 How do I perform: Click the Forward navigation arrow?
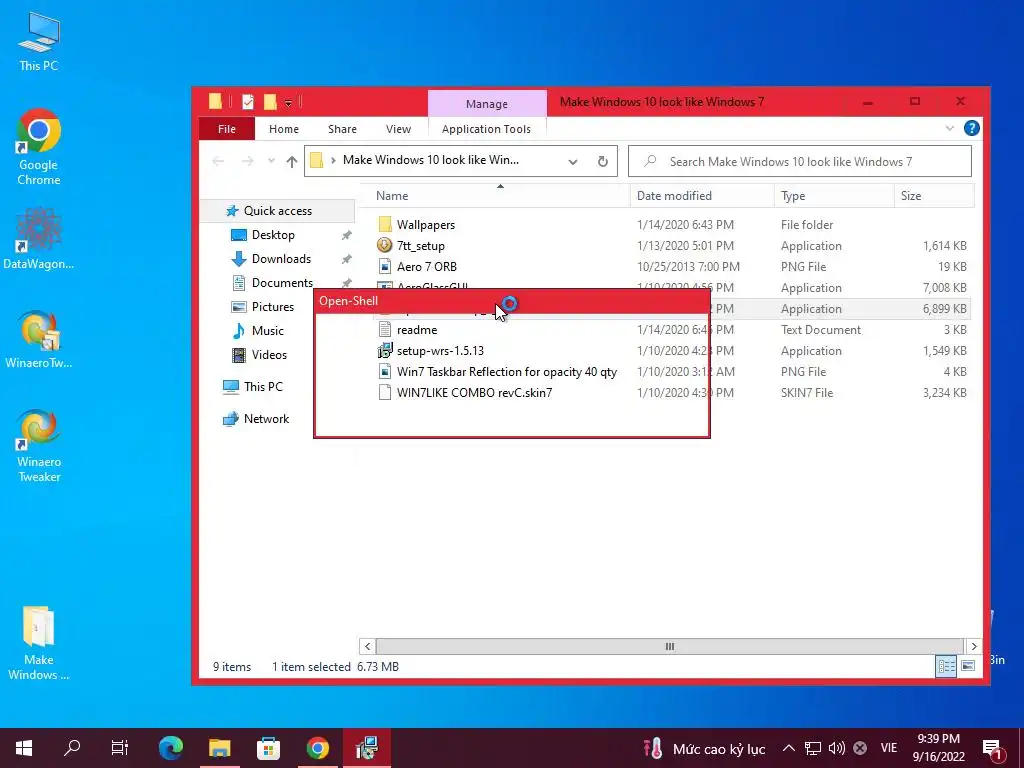[248, 161]
